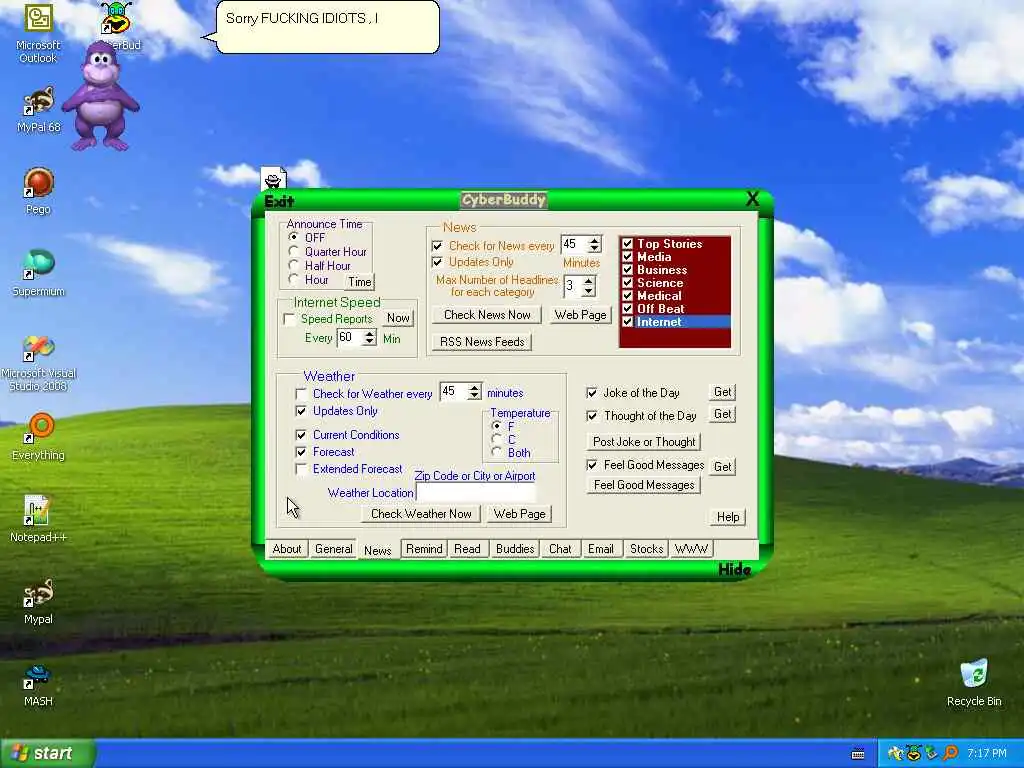The width and height of the screenshot is (1024, 768).
Task: Select temperature Both radio button
Action: pyautogui.click(x=497, y=452)
